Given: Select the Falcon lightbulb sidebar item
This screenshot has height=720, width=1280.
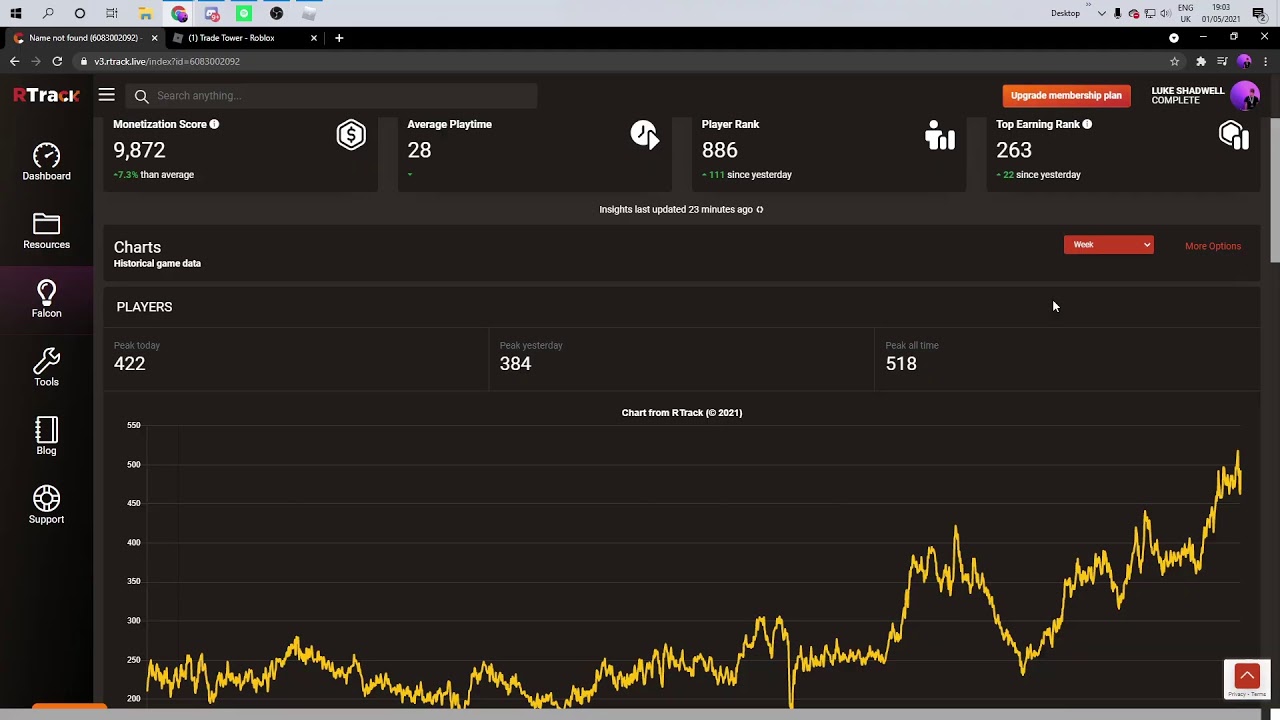Looking at the screenshot, I should pyautogui.click(x=46, y=299).
